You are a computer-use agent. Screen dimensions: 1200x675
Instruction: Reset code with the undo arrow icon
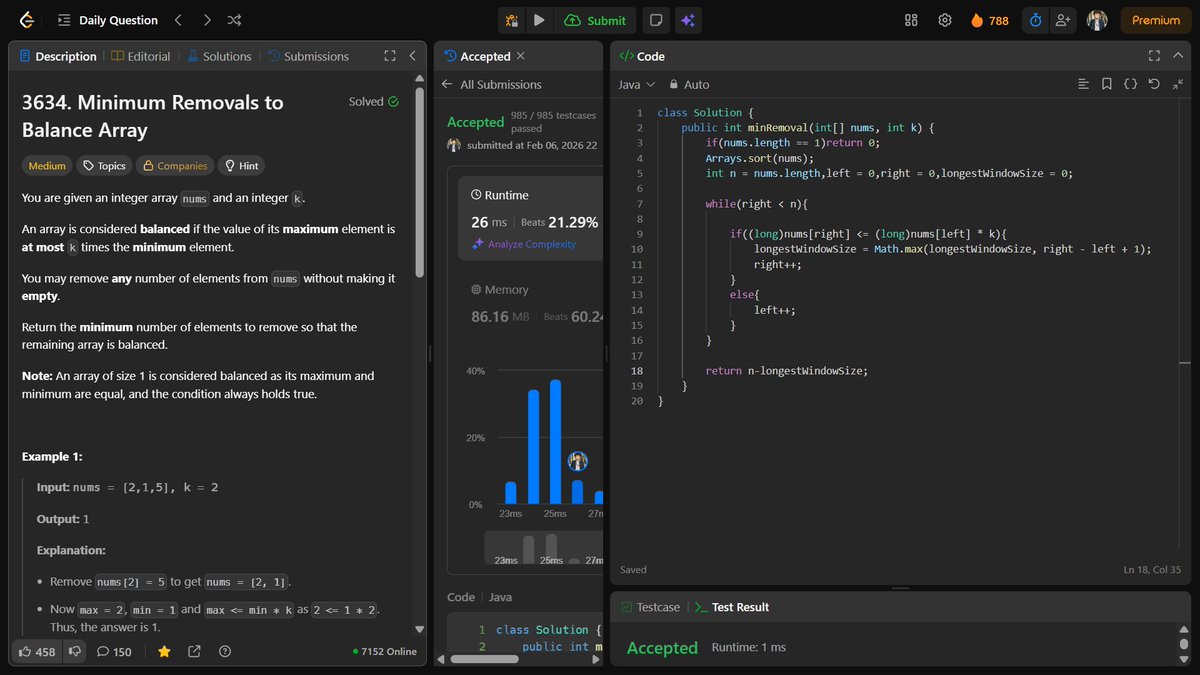(x=1155, y=85)
